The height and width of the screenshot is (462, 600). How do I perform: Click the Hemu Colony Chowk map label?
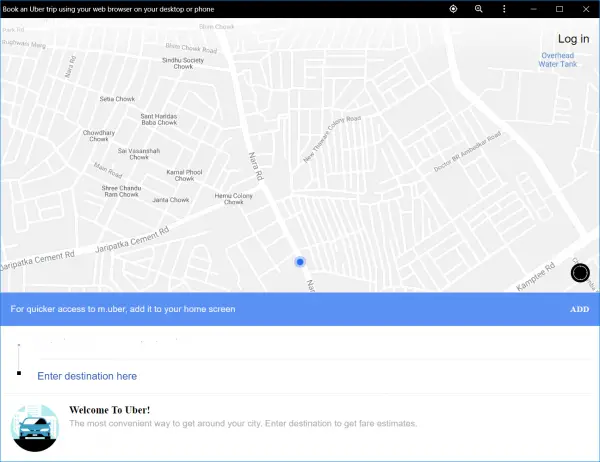pos(233,199)
